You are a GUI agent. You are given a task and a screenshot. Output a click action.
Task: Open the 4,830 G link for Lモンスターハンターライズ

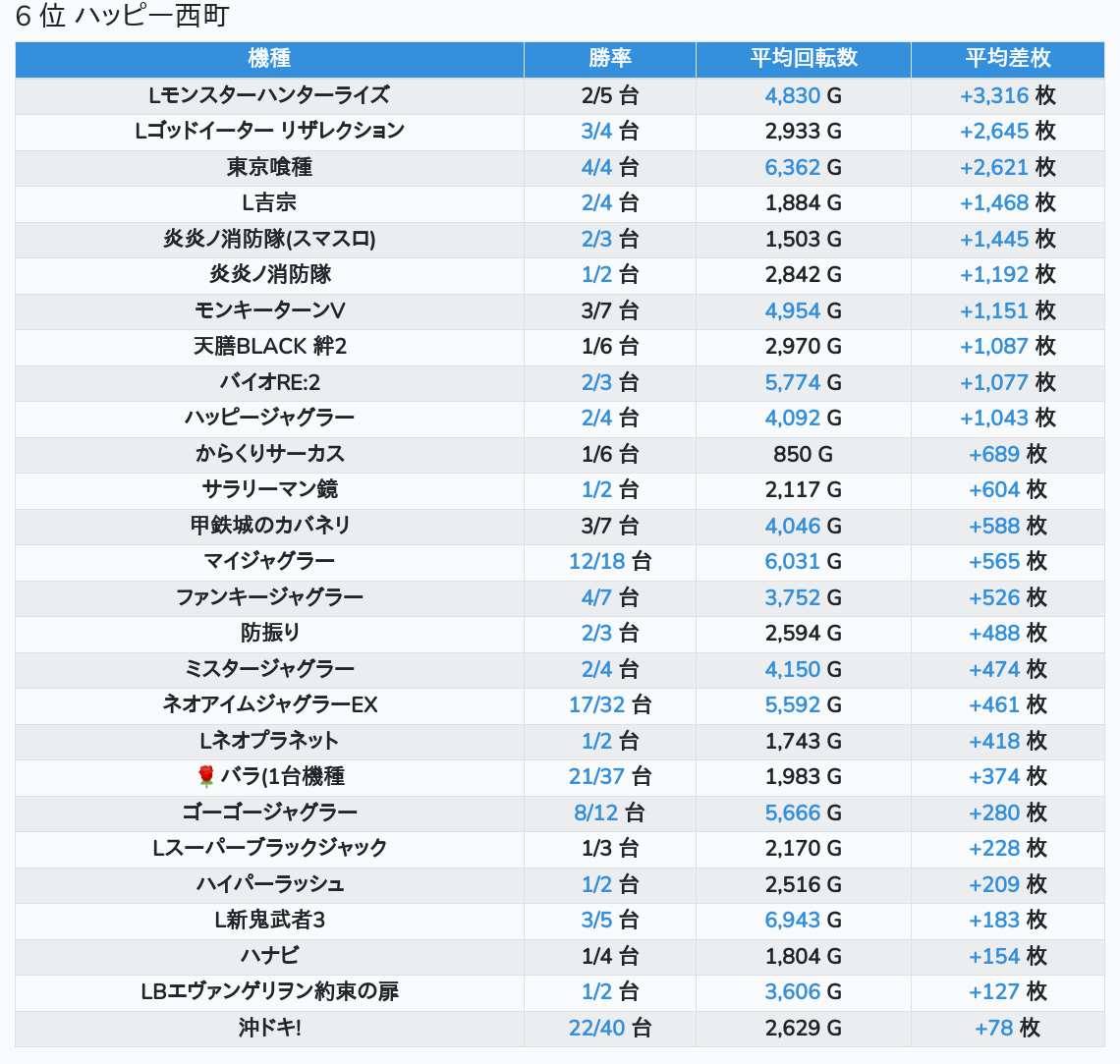792,96
